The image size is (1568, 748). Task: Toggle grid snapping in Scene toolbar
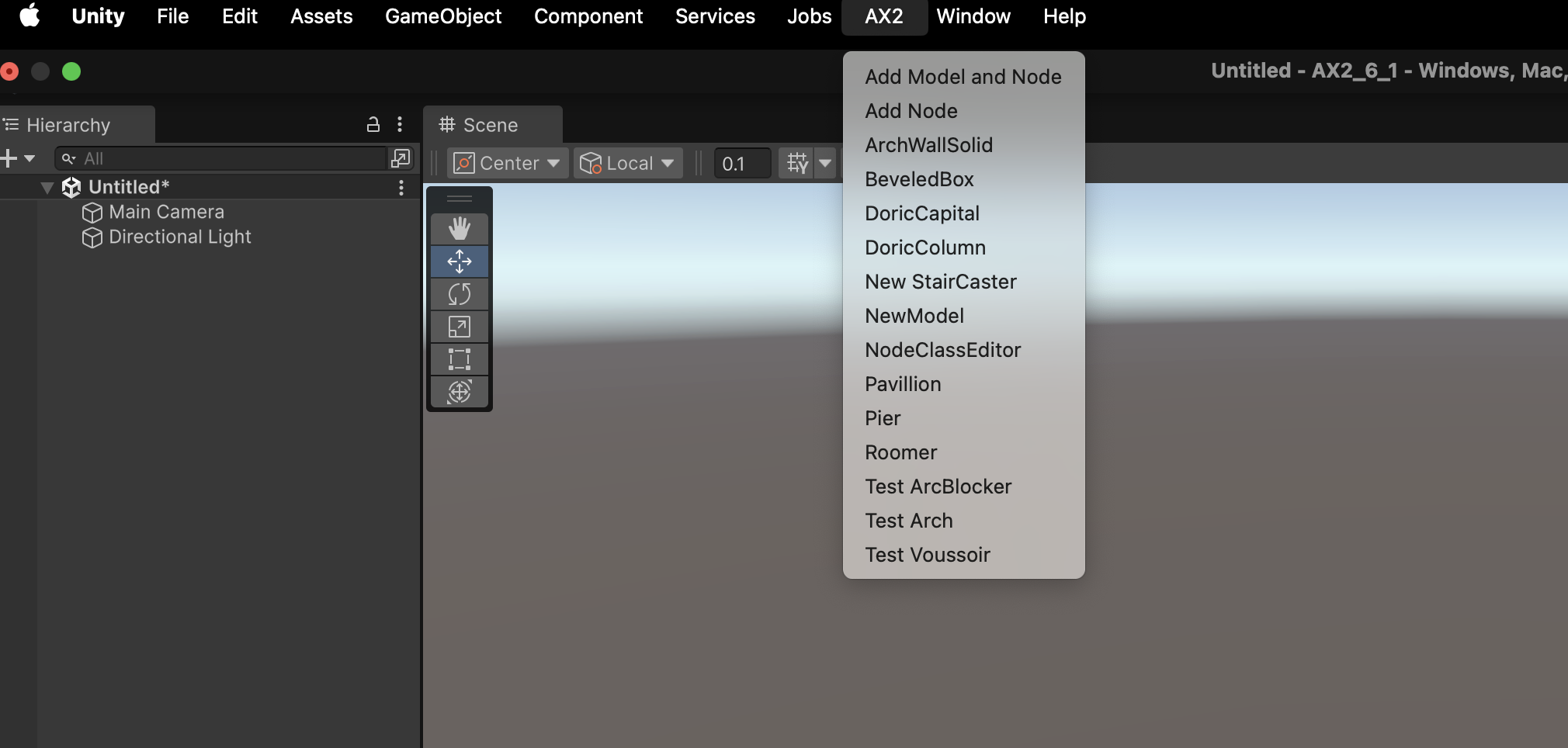click(797, 163)
